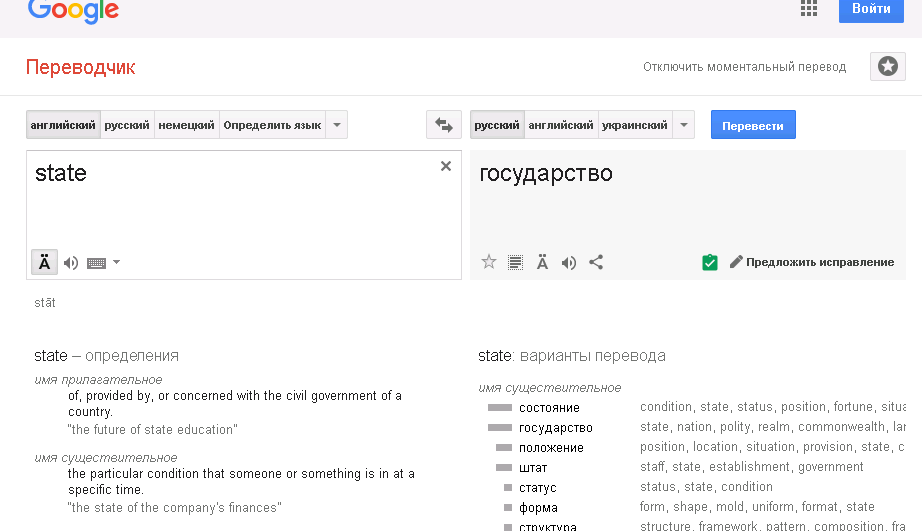Click the translated word государство
The width and height of the screenshot is (922, 531).
pyautogui.click(x=546, y=173)
